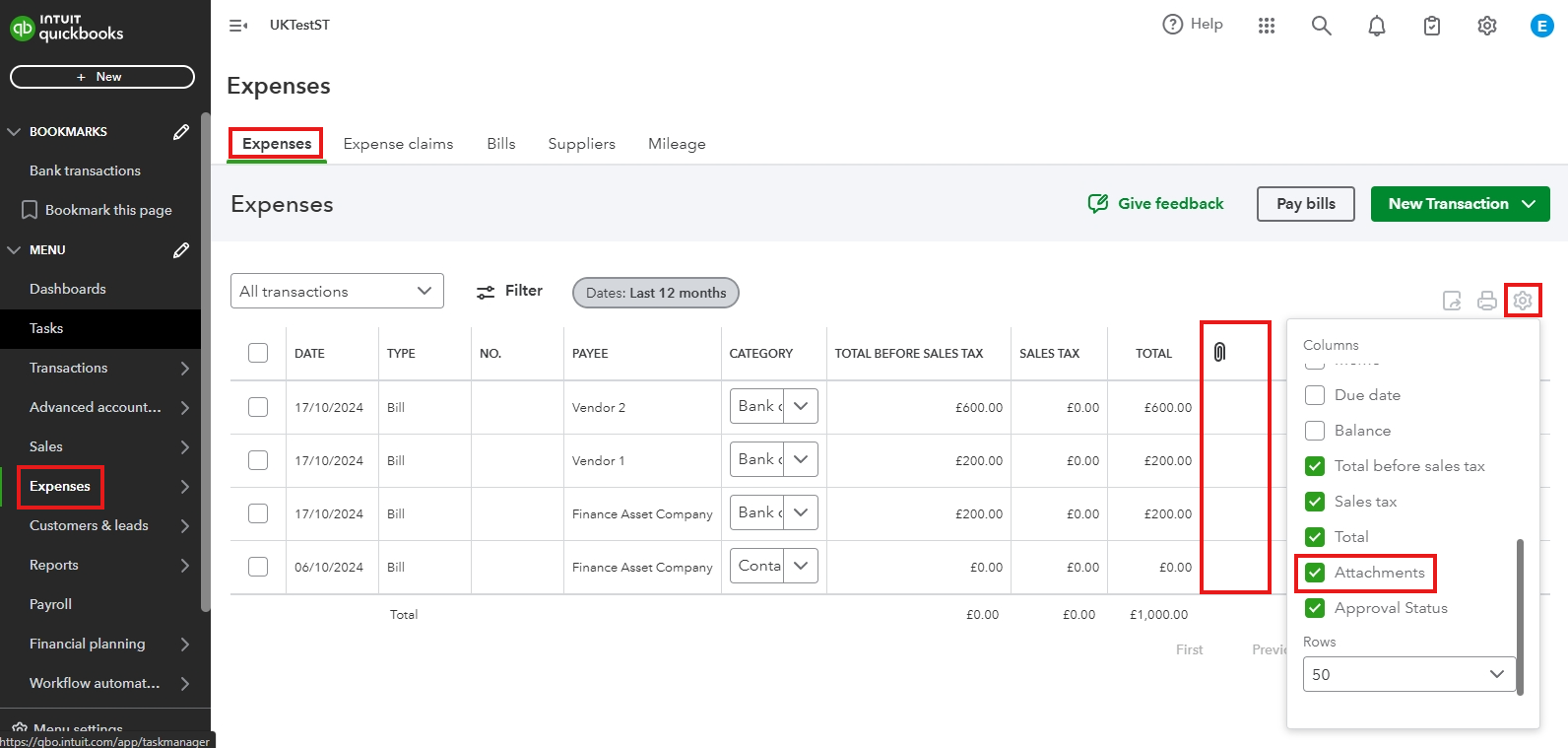Open the New Transaction dropdown arrow
The height and width of the screenshot is (748, 1568).
click(1529, 204)
